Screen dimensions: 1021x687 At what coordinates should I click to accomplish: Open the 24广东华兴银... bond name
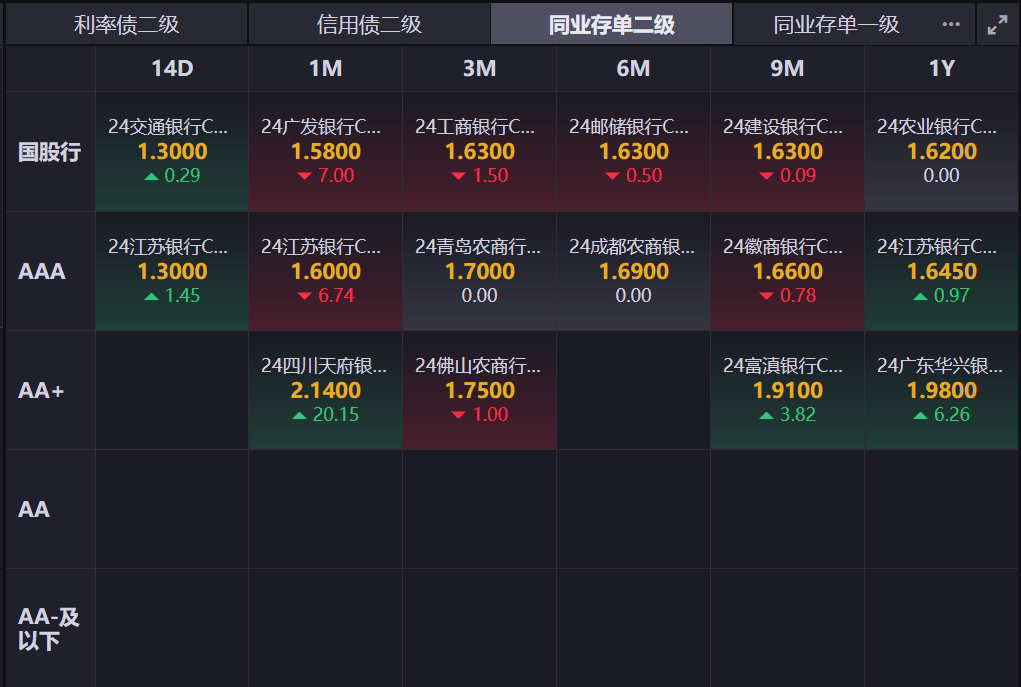[940, 365]
